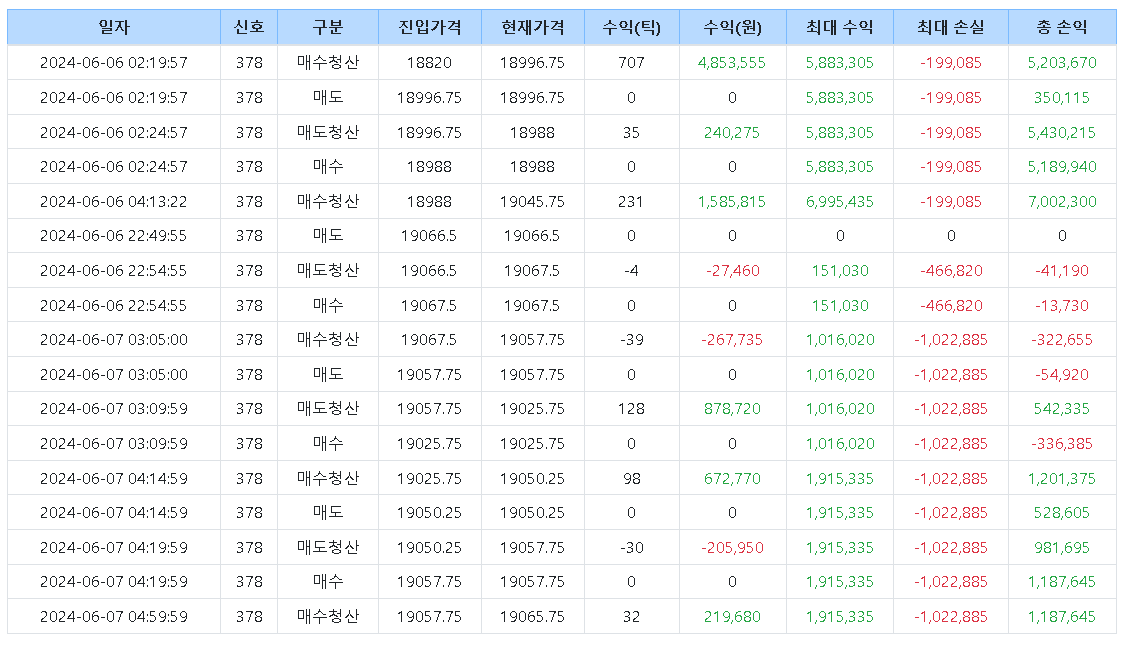This screenshot has height=645, width=1132.
Task: Select the 총 손익 column header
Action: click(x=1061, y=27)
